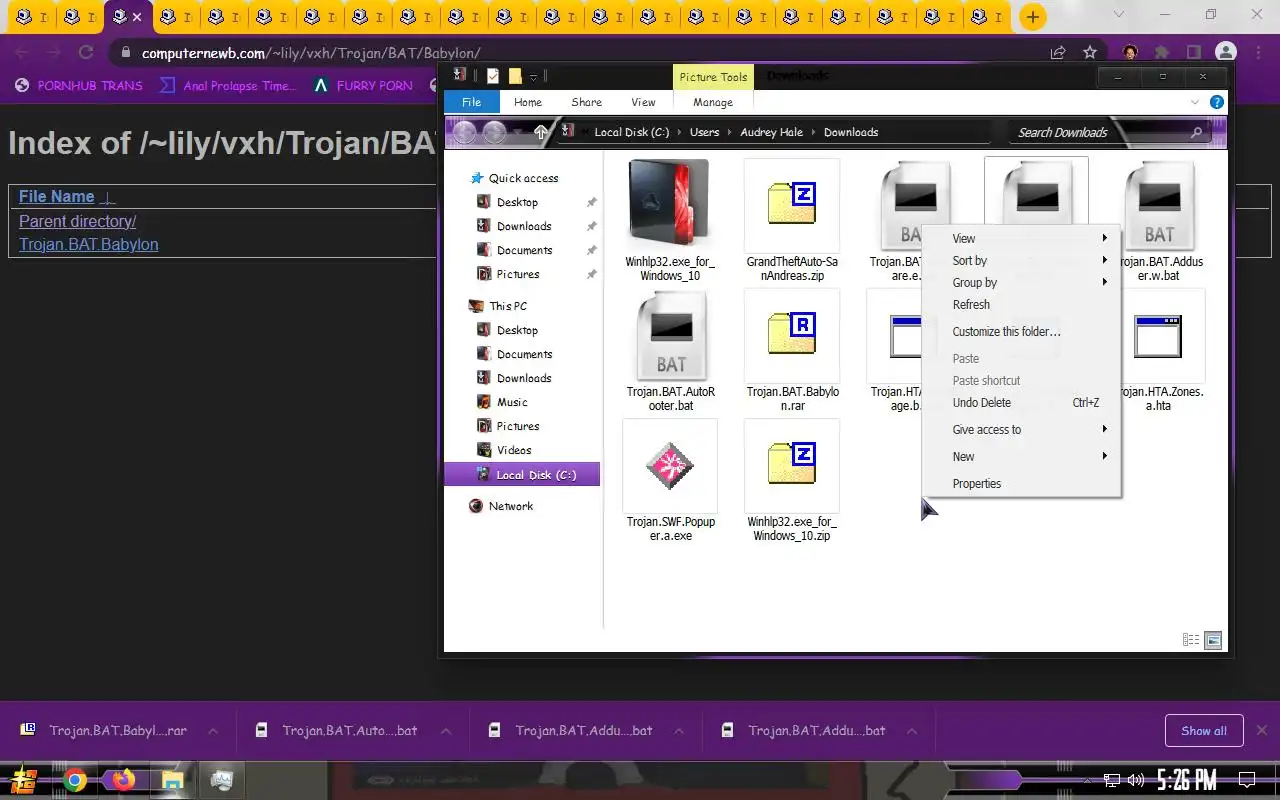Open a new Chrome tab with plus button
1280x800 pixels.
click(x=1032, y=17)
